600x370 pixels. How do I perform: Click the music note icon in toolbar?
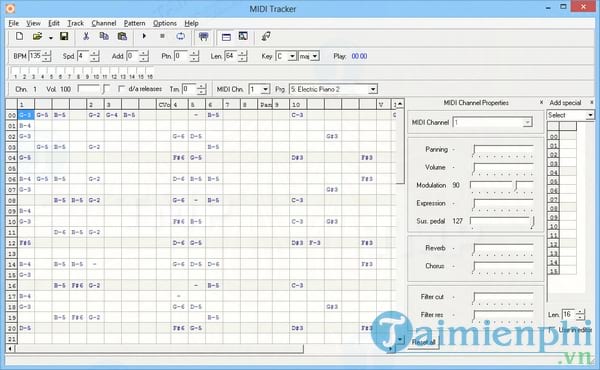[266, 36]
